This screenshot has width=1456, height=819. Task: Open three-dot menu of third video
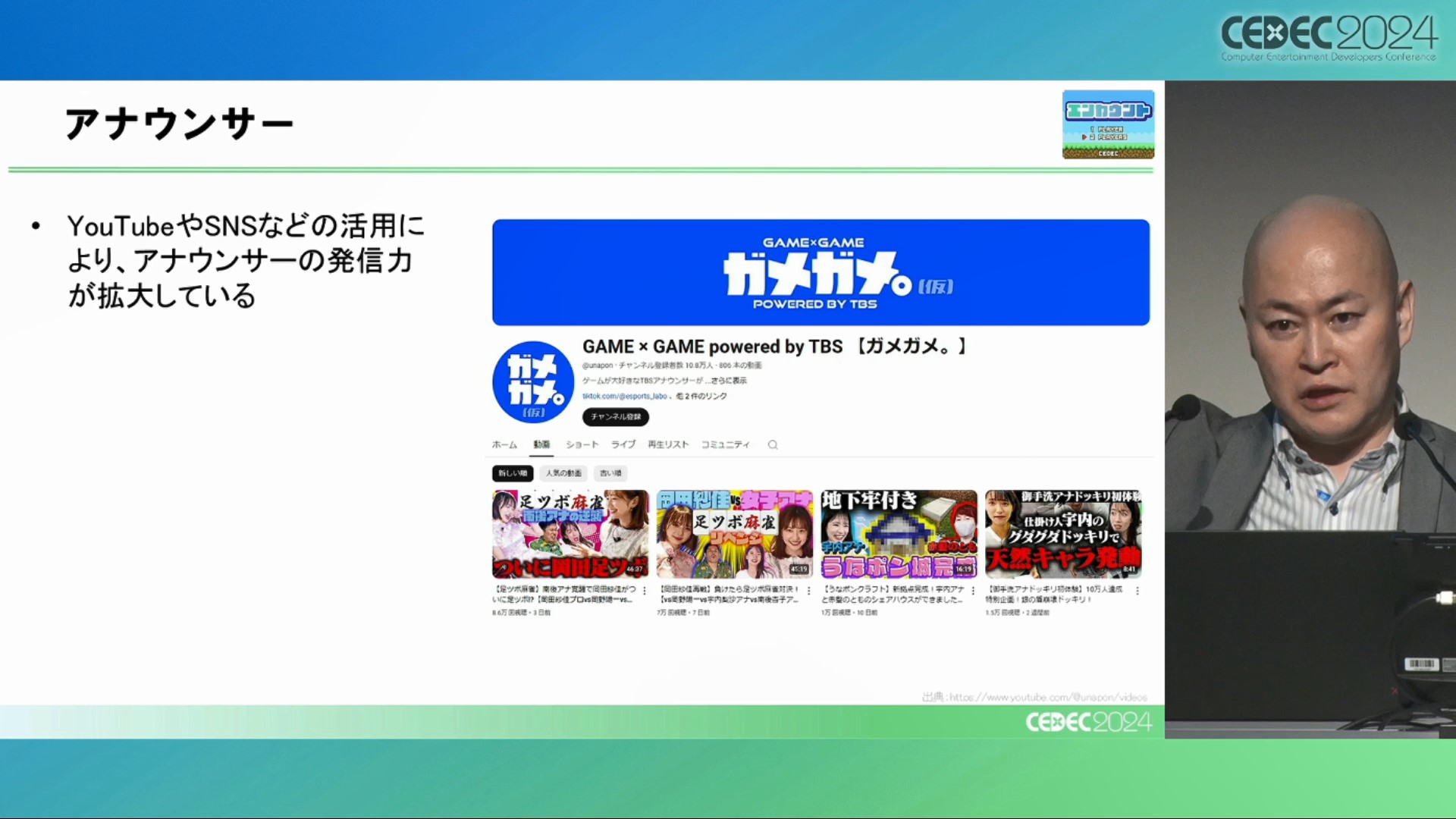tap(973, 591)
